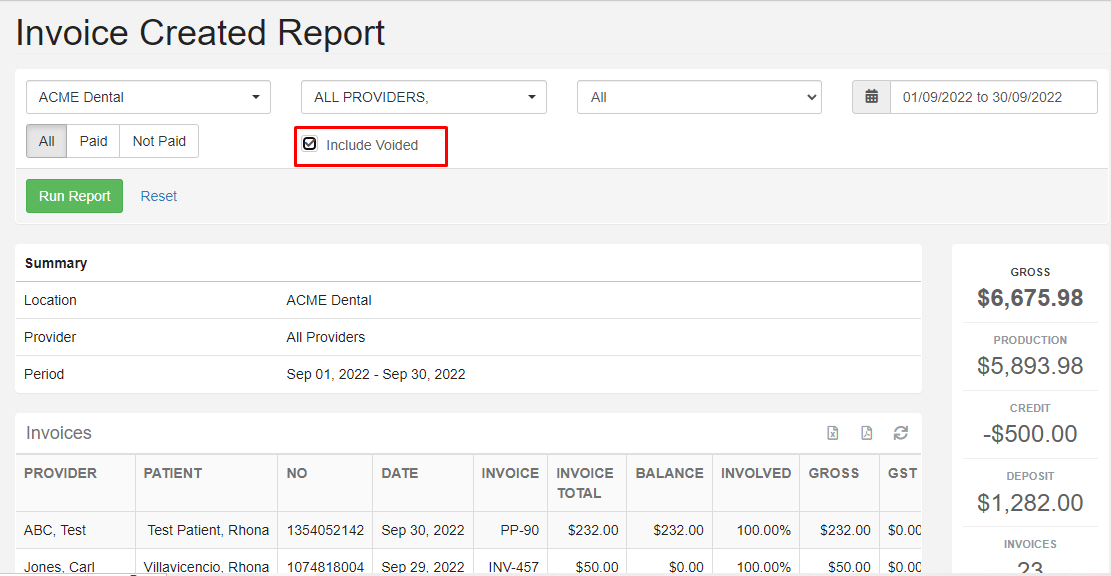Sort by INVOICE TOTAL column header

(585, 483)
